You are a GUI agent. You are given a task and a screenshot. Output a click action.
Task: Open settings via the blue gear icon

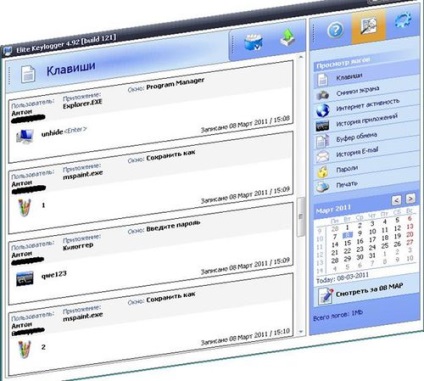(x=403, y=21)
